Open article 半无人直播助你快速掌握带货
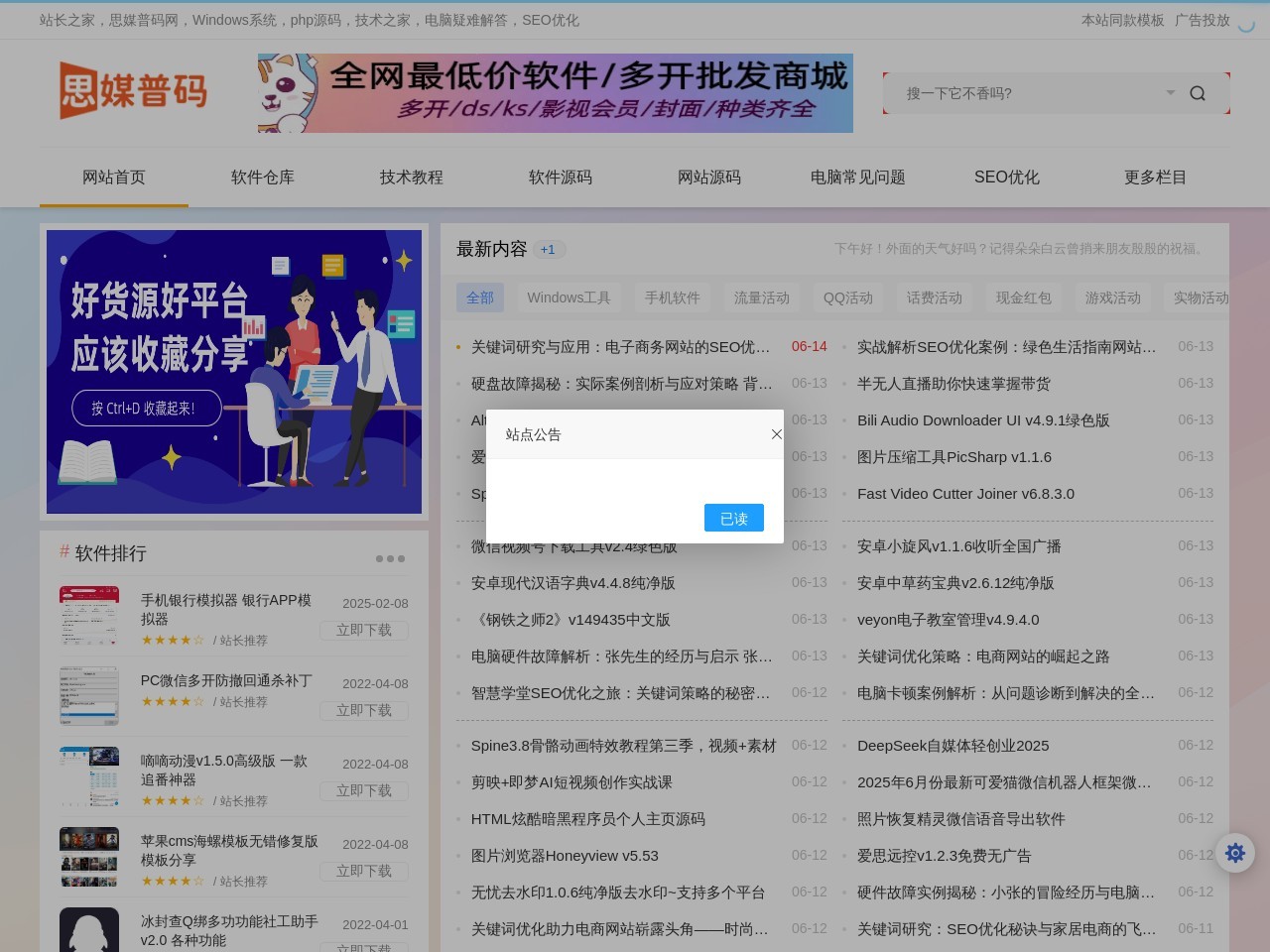Image resolution: width=1270 pixels, height=952 pixels. (953, 384)
